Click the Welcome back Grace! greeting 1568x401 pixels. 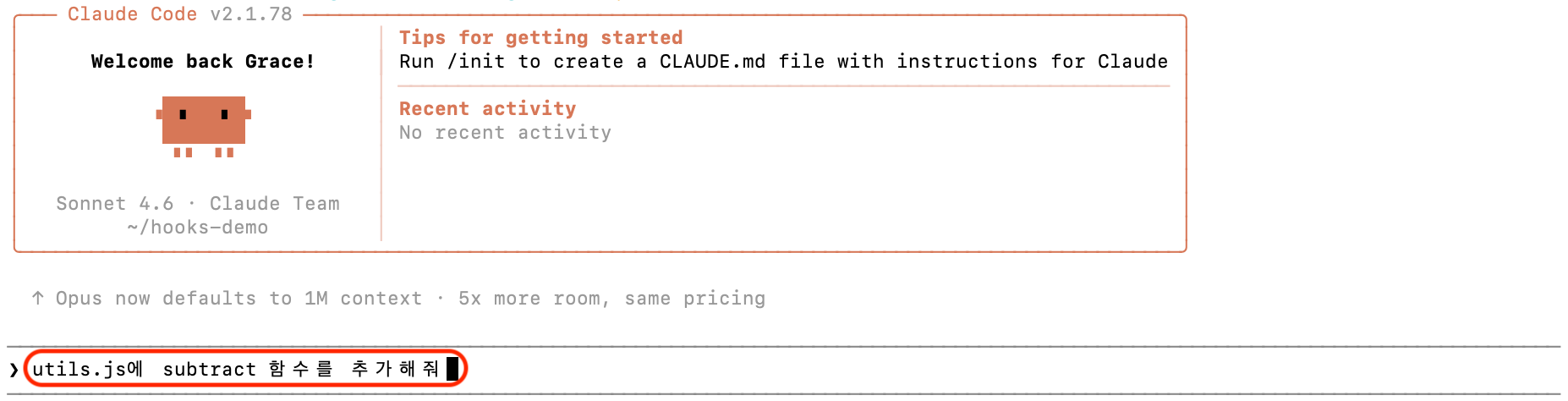(x=202, y=62)
